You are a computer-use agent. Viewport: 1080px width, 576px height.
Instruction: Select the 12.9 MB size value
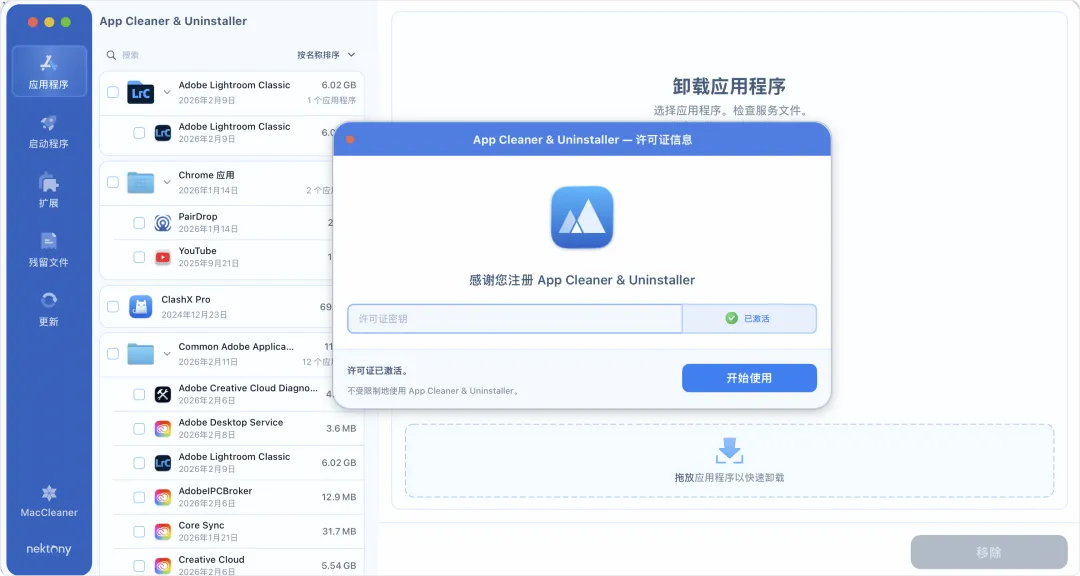339,497
